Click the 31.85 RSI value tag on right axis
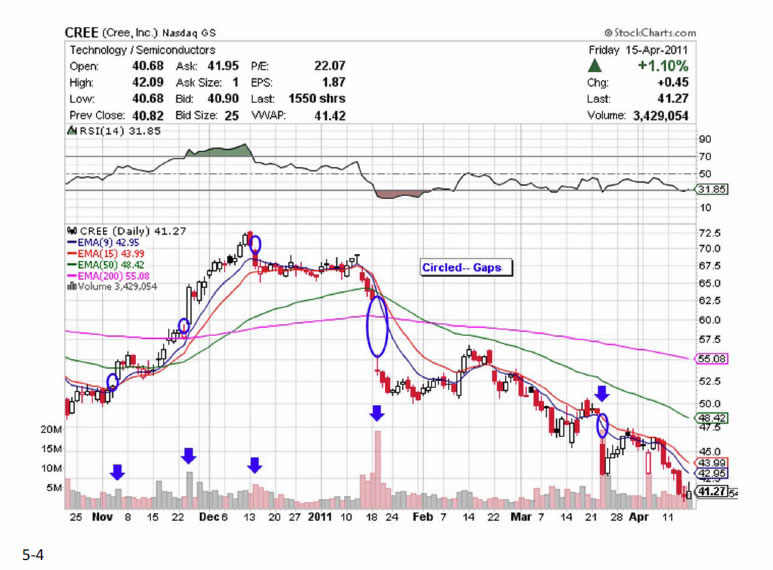773x570 pixels. pyautogui.click(x=712, y=189)
